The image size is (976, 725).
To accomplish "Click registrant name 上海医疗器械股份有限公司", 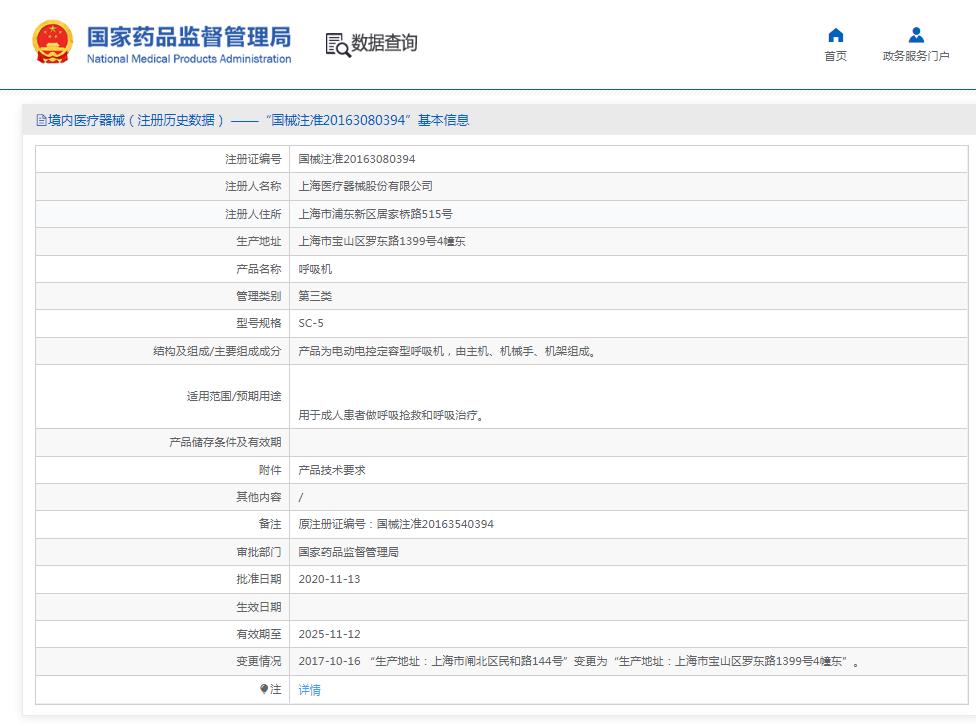I will click(x=366, y=187).
